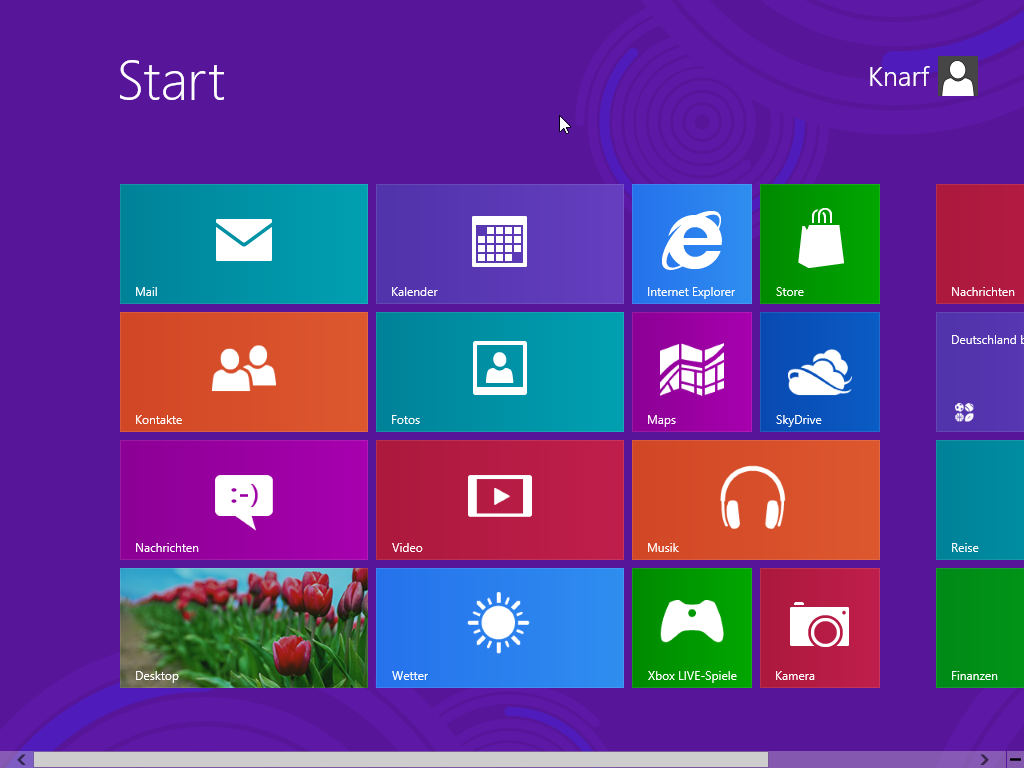The image size is (1024, 768).
Task: Click the Video tile label
Action: pos(407,548)
